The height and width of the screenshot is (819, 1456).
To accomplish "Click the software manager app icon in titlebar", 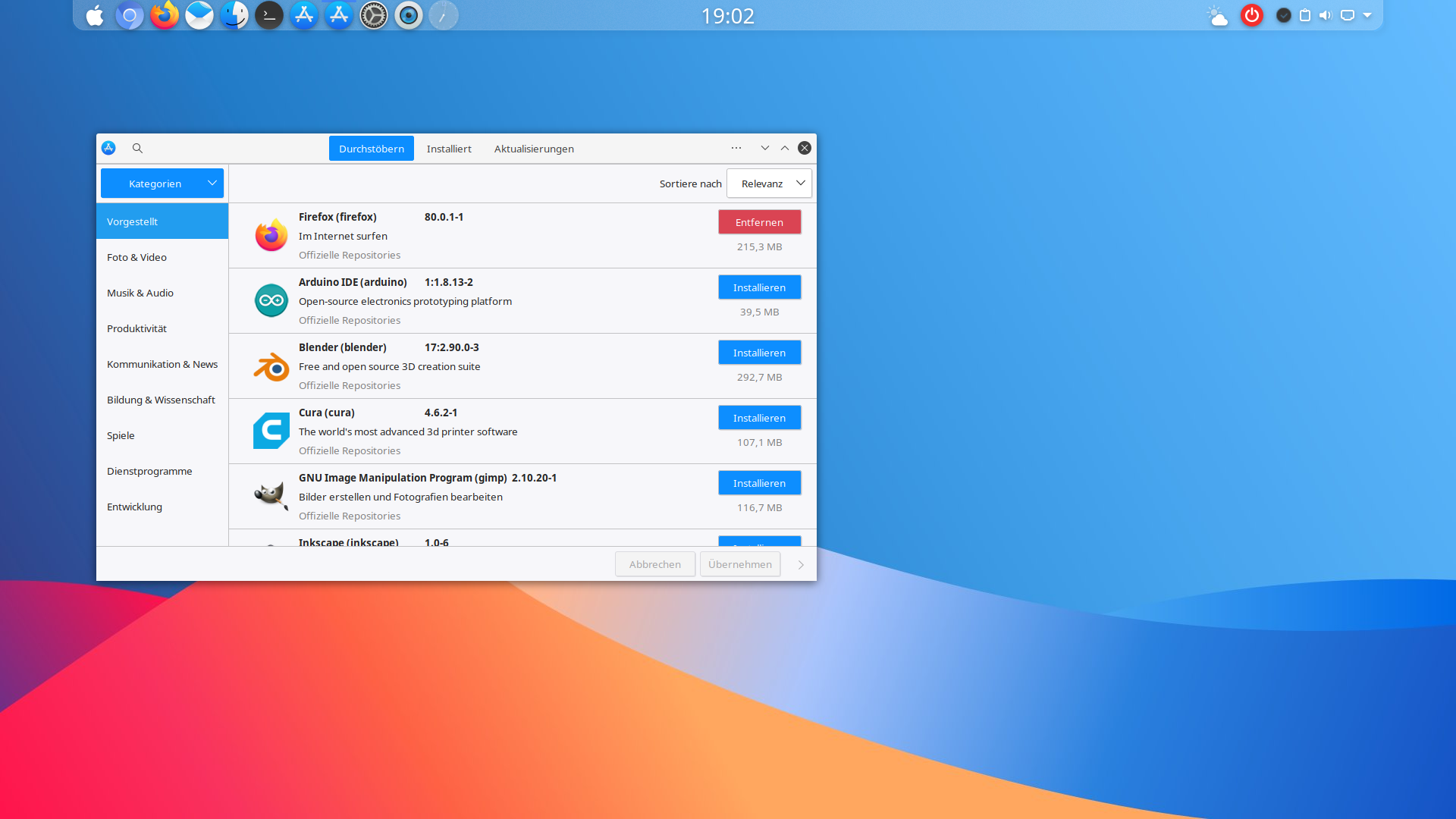I will pos(108,148).
